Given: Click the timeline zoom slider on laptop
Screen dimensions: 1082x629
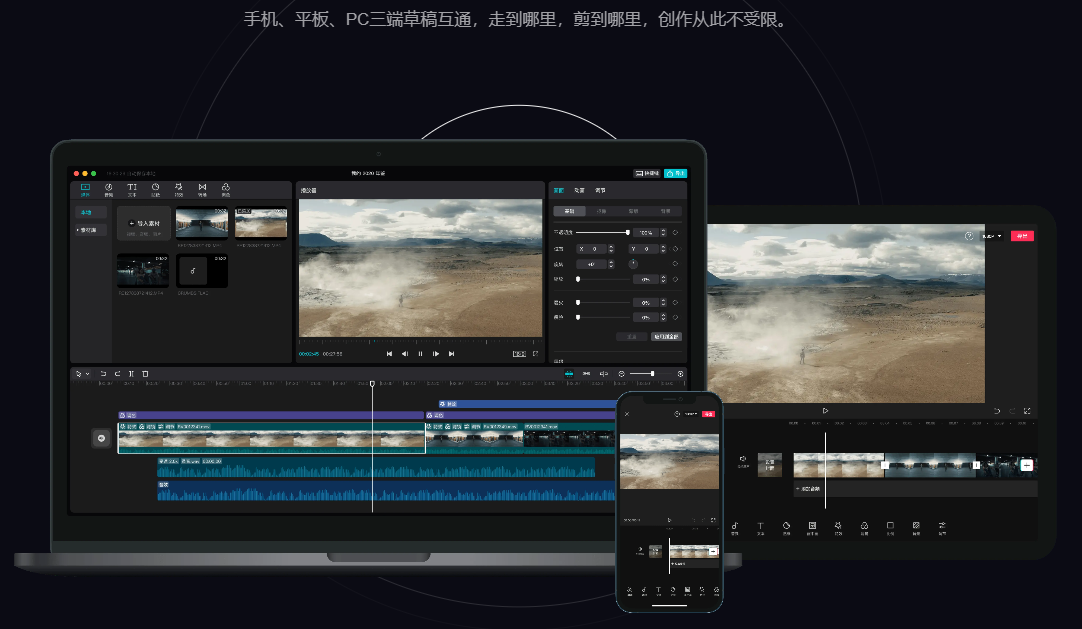Looking at the screenshot, I should click(x=651, y=373).
